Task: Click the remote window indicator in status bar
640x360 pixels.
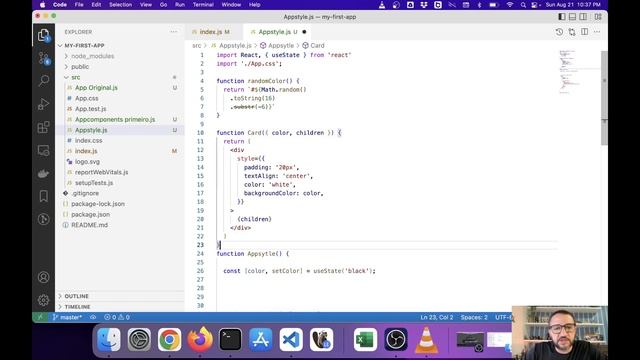Action: point(40,317)
